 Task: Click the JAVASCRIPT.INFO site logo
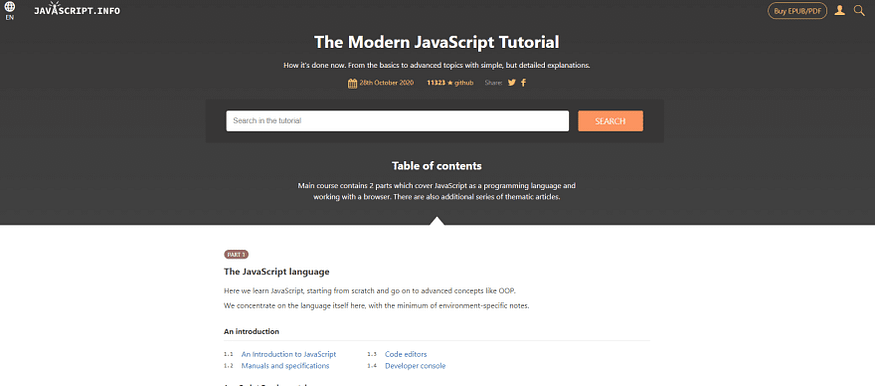pyautogui.click(x=76, y=10)
